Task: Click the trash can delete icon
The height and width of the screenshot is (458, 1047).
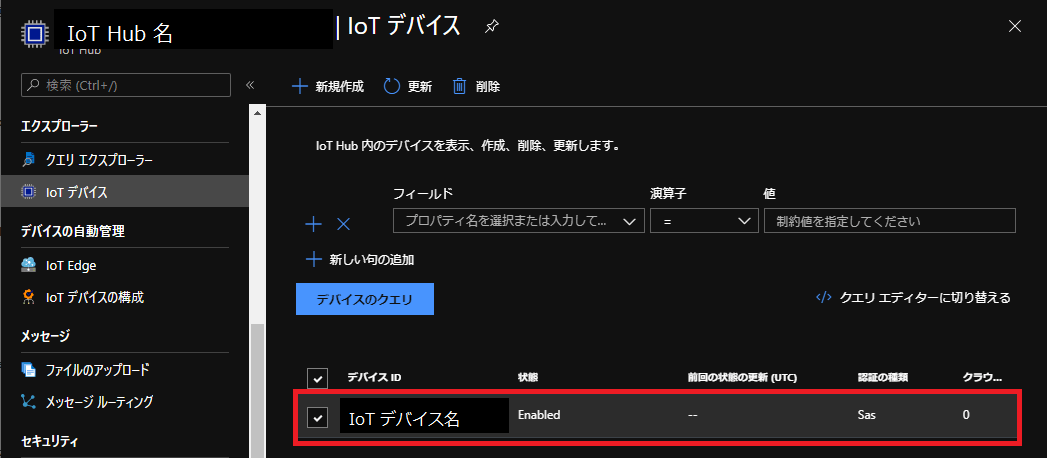Action: 459,86
